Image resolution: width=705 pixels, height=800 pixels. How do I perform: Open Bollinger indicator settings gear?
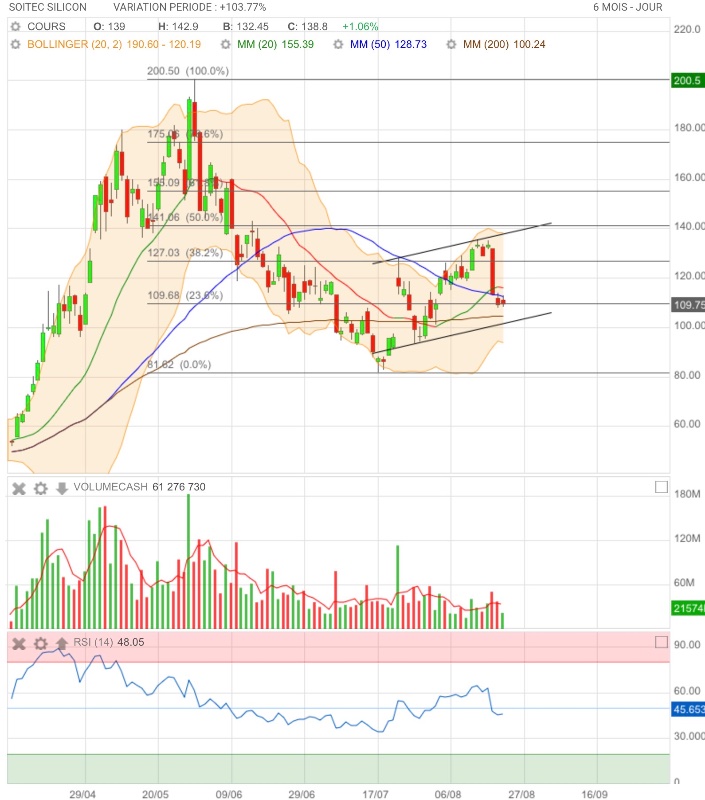tap(16, 44)
